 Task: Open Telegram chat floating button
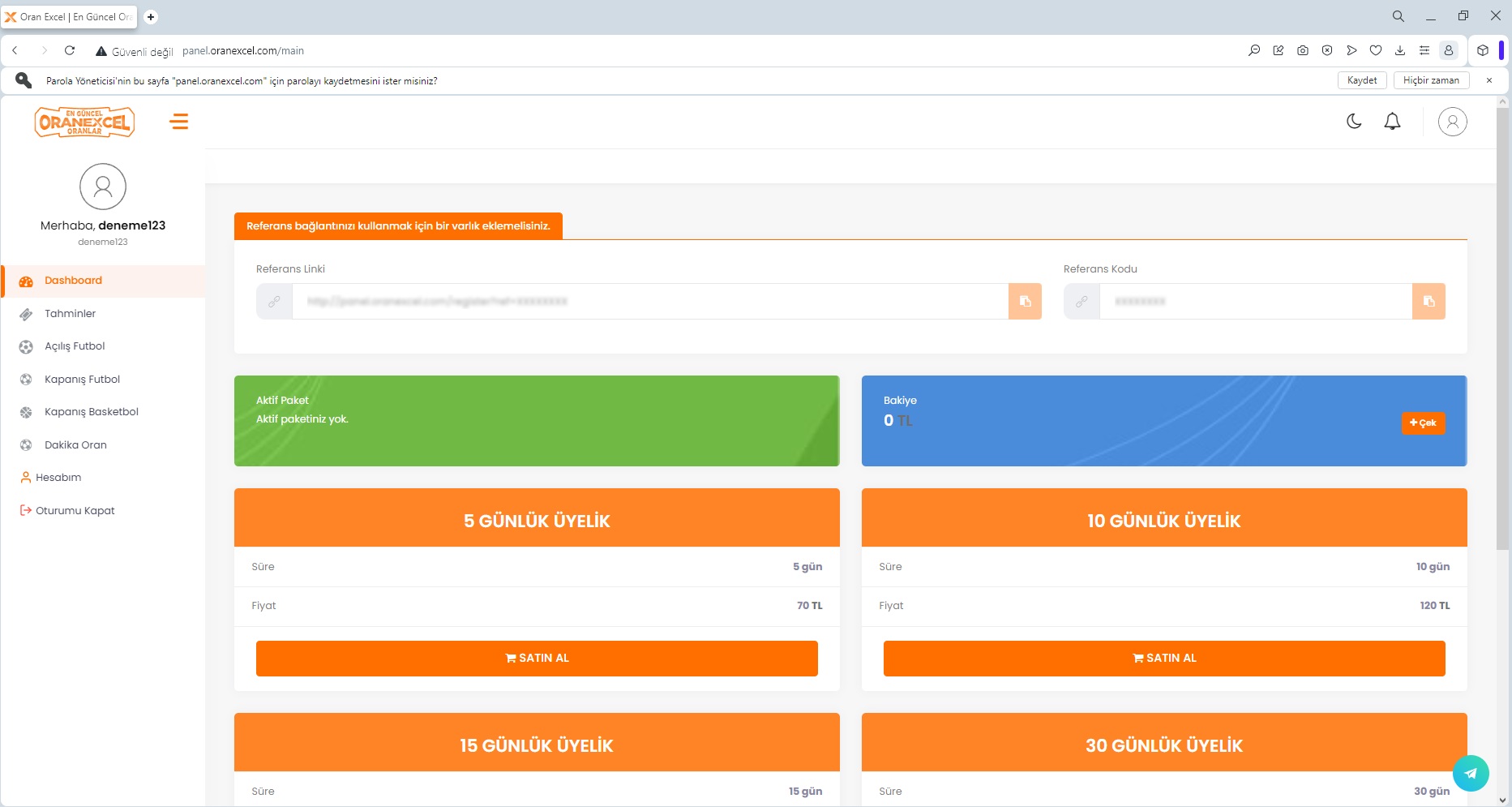pos(1471,773)
